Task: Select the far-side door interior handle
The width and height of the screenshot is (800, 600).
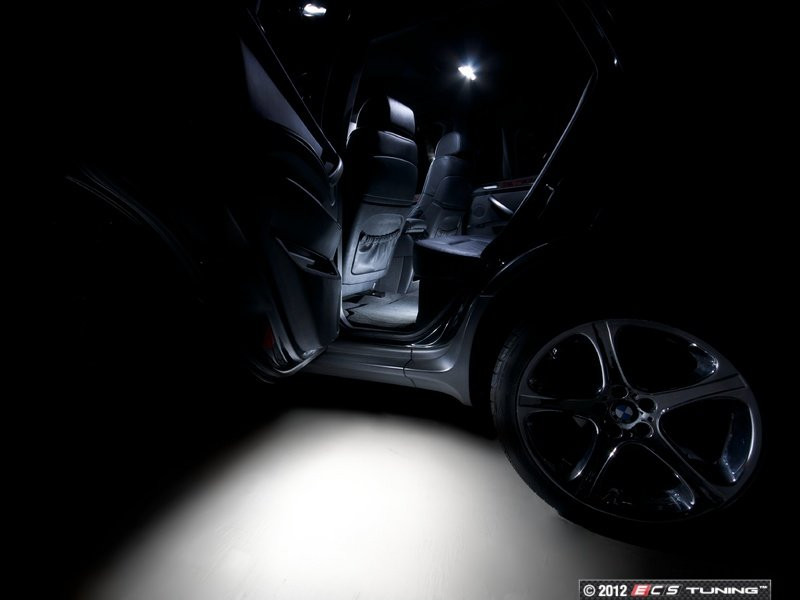Action: (501, 206)
